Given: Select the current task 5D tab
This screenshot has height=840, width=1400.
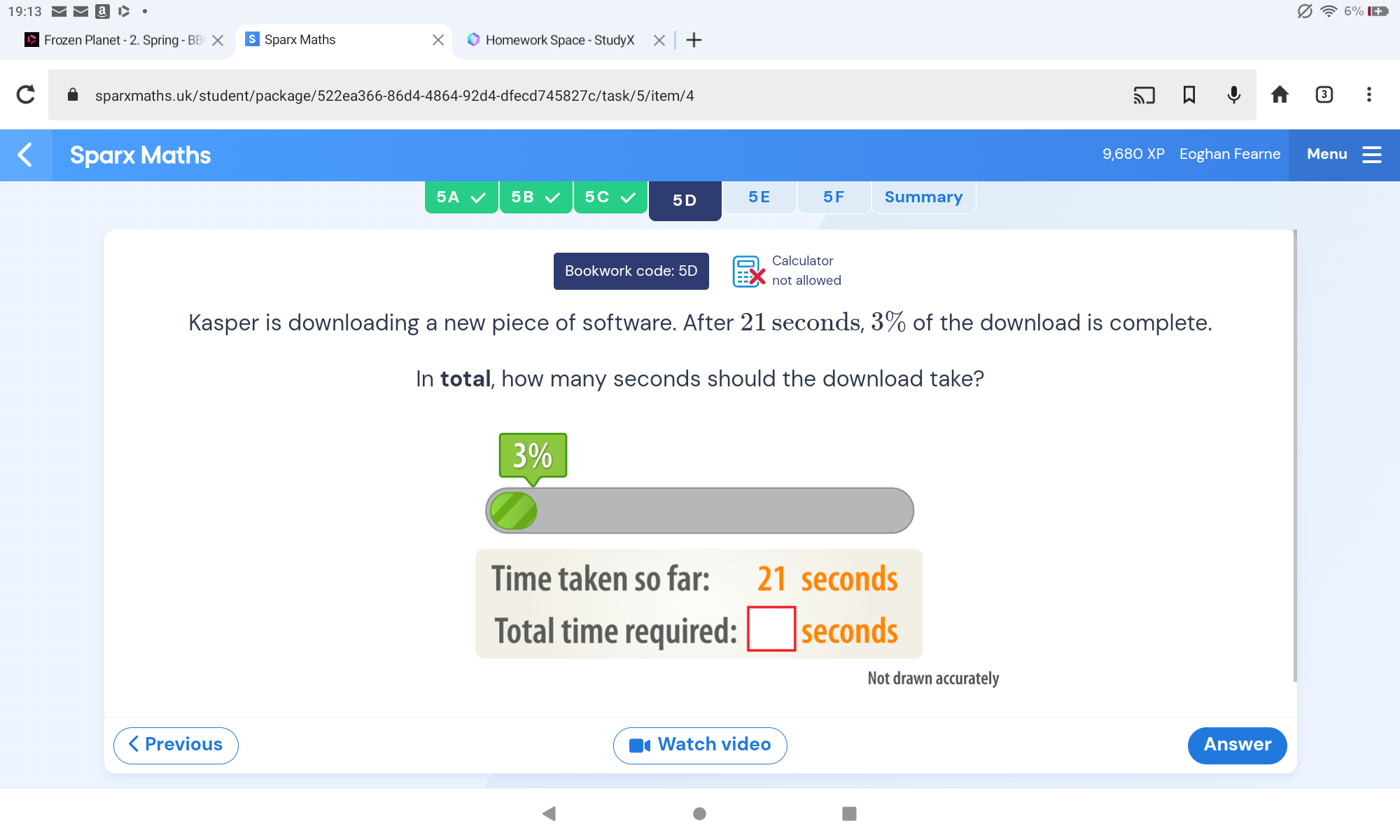Looking at the screenshot, I should click(x=685, y=200).
